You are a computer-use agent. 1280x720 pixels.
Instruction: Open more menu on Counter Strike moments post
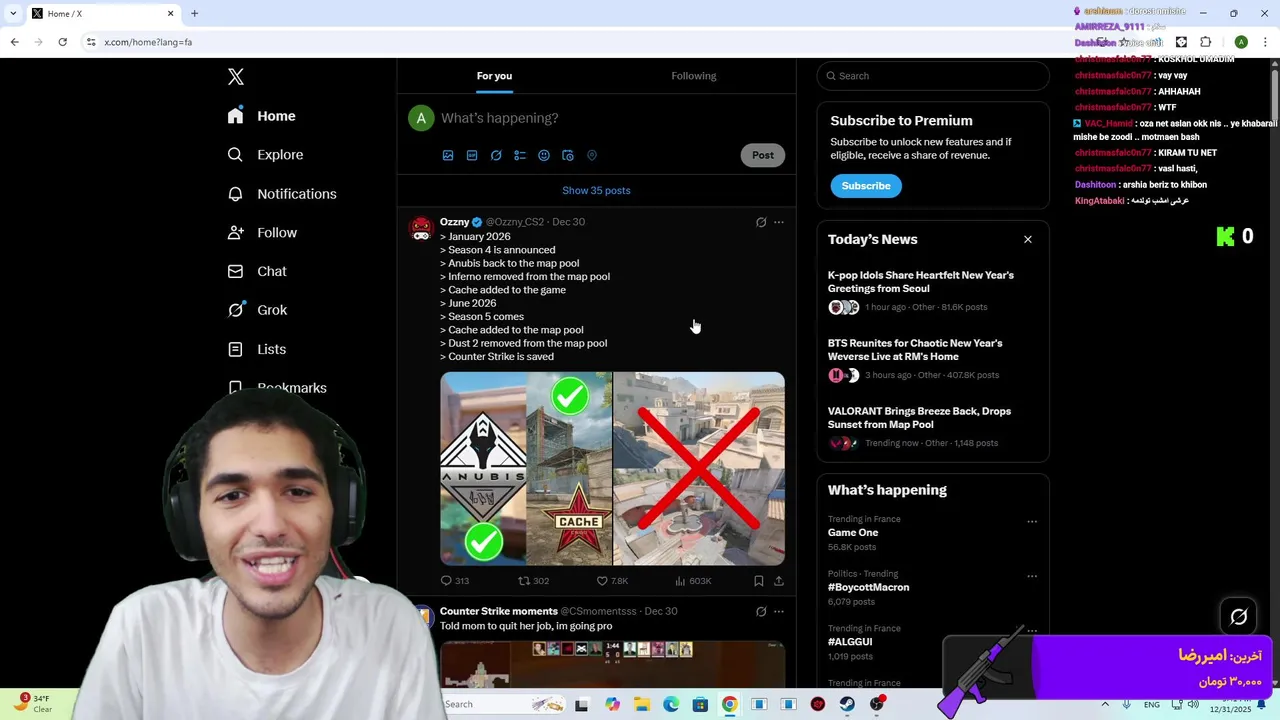click(x=779, y=611)
